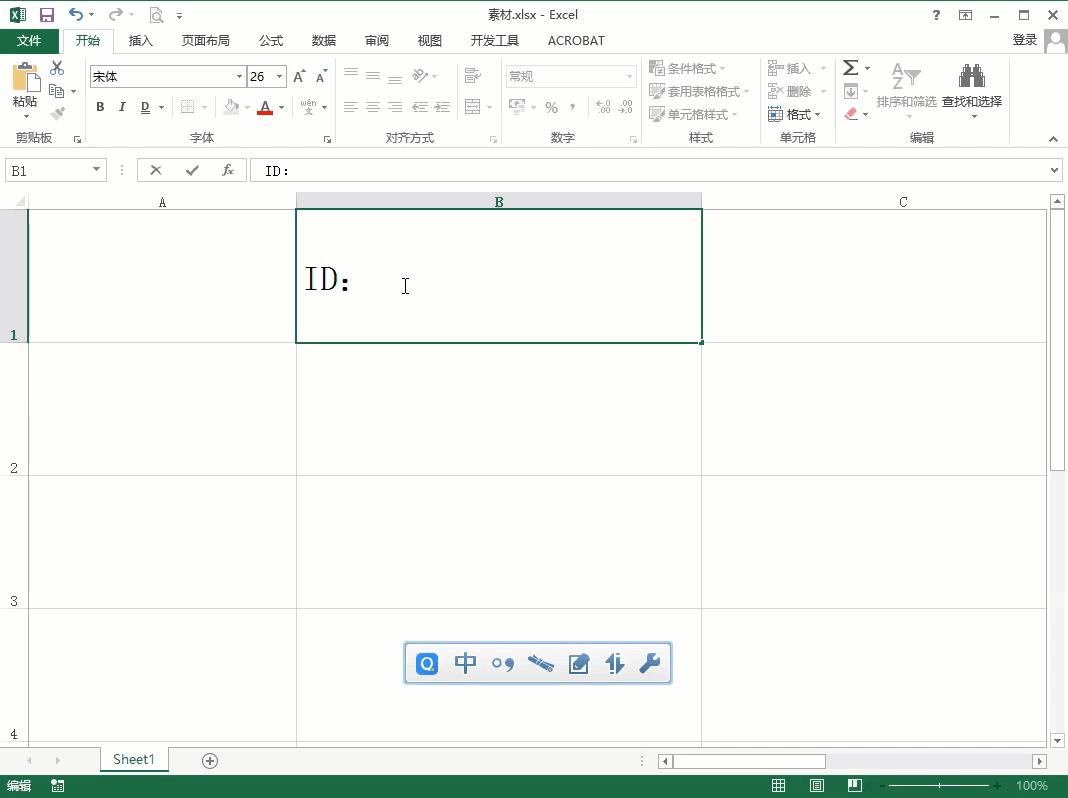Apply the percent style icon

point(552,107)
